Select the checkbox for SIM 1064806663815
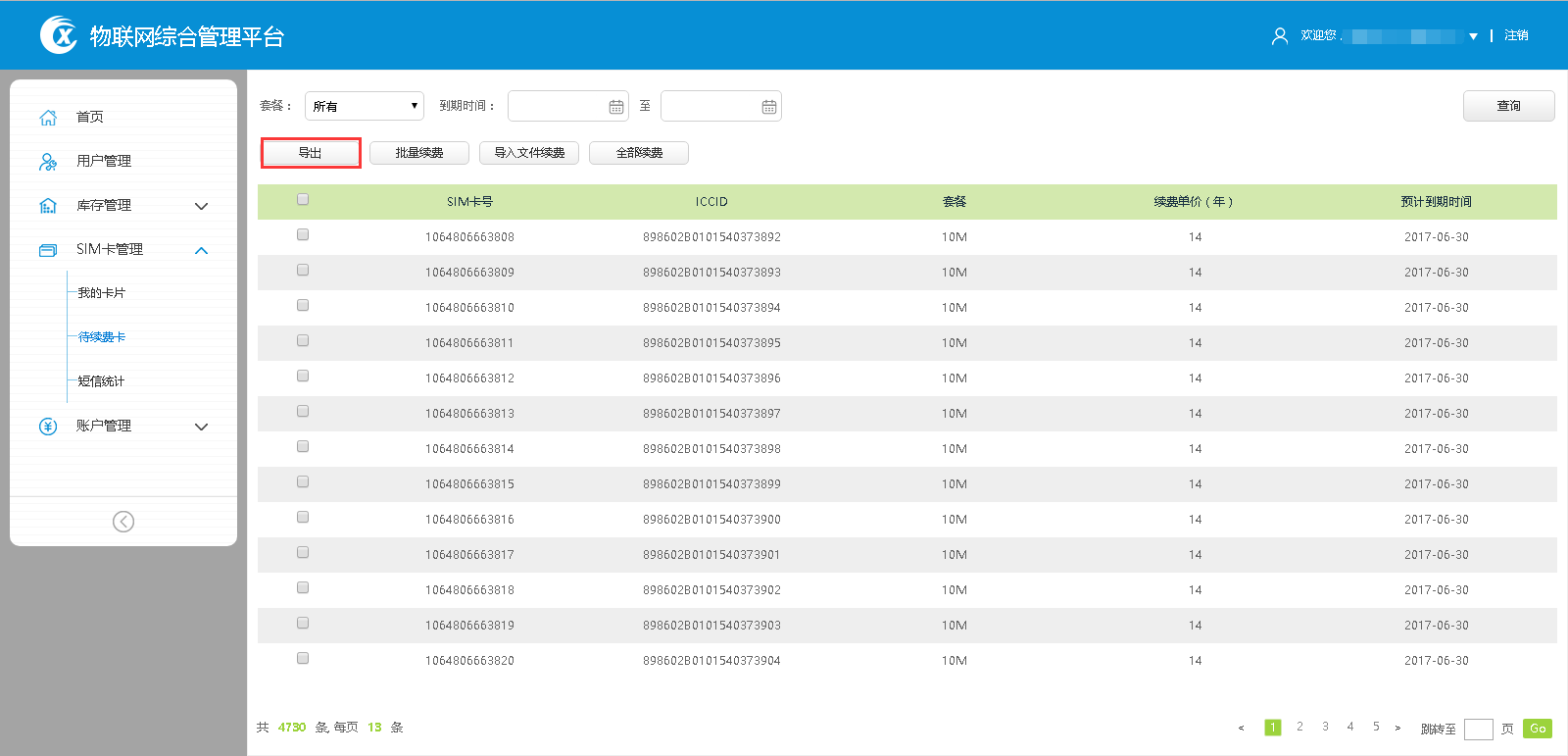1568x756 pixels. pos(303,481)
